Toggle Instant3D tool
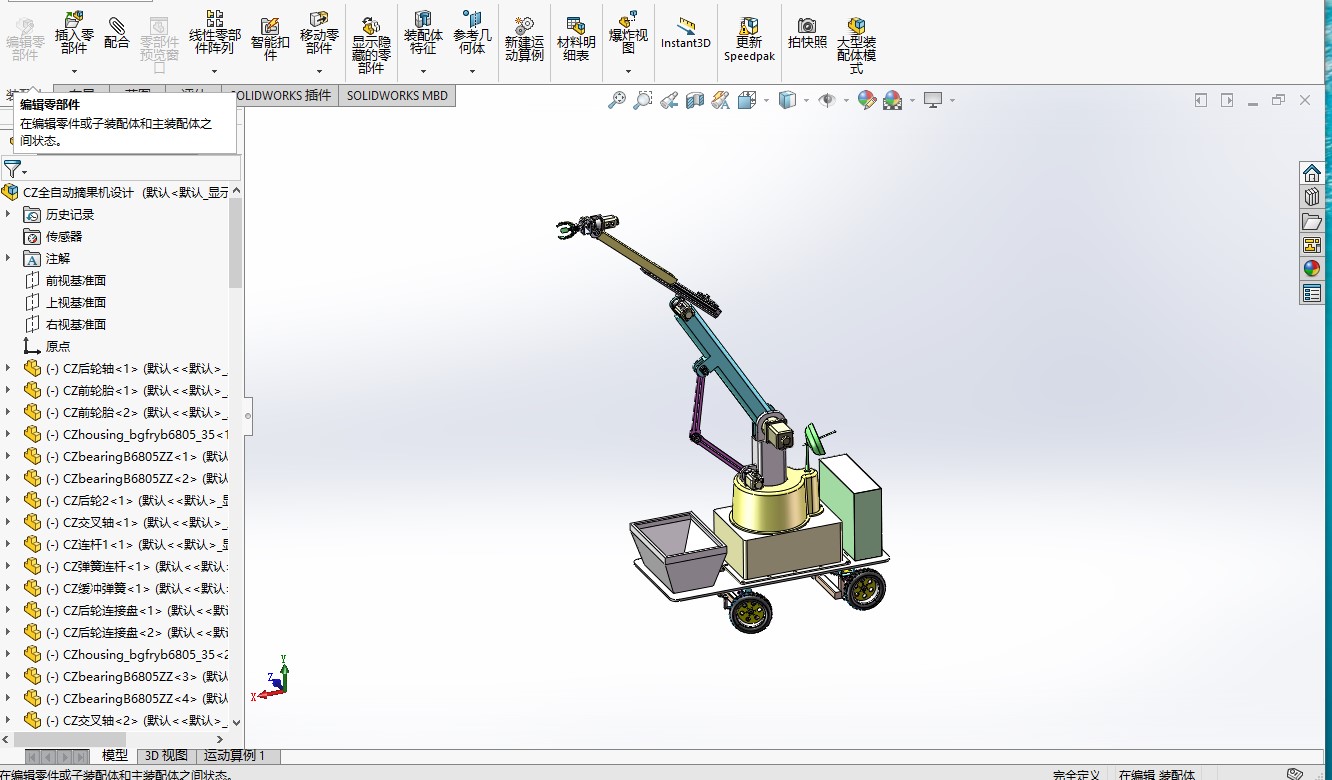 tap(686, 33)
